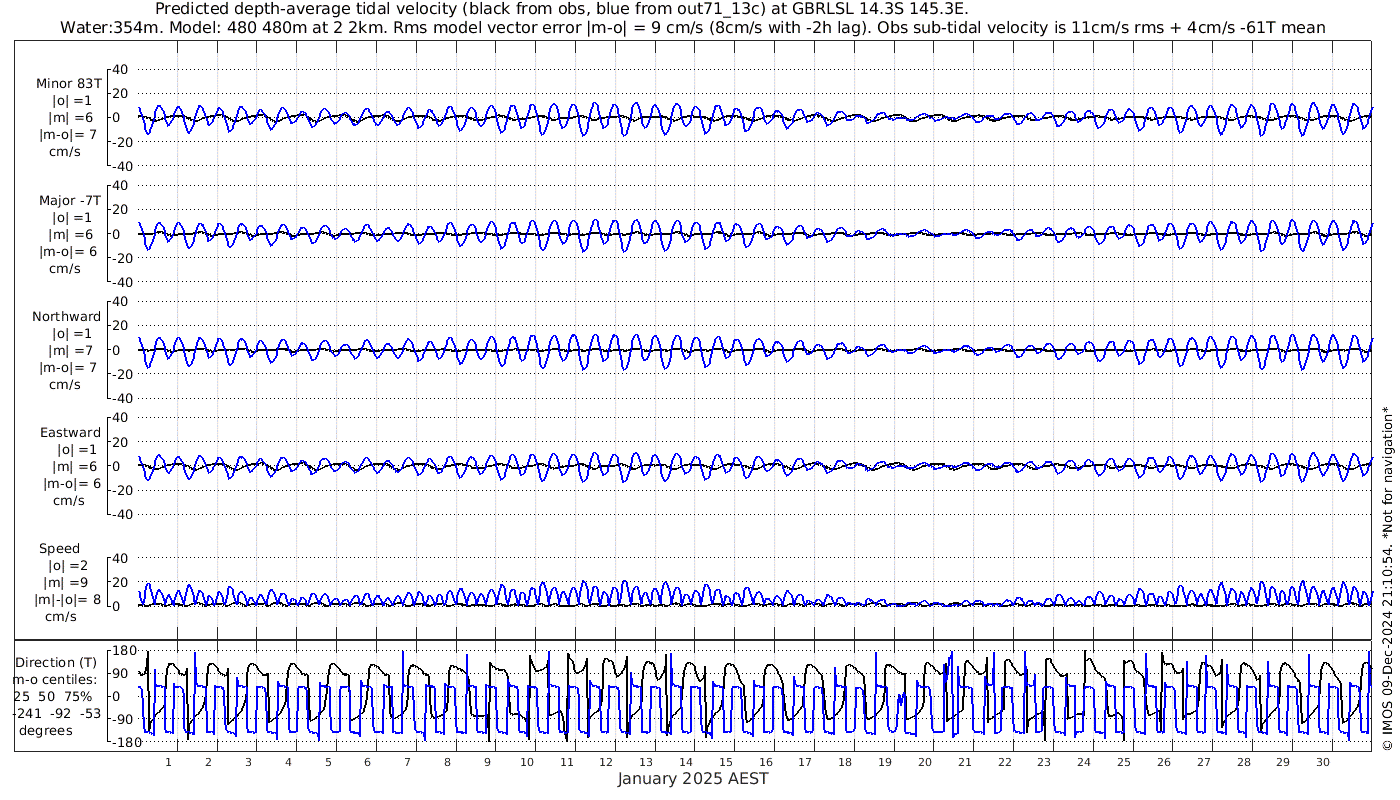The width and height of the screenshot is (1400, 800).
Task: Click the 'cm/s' unit under Speed panel stats
Action: [61, 617]
